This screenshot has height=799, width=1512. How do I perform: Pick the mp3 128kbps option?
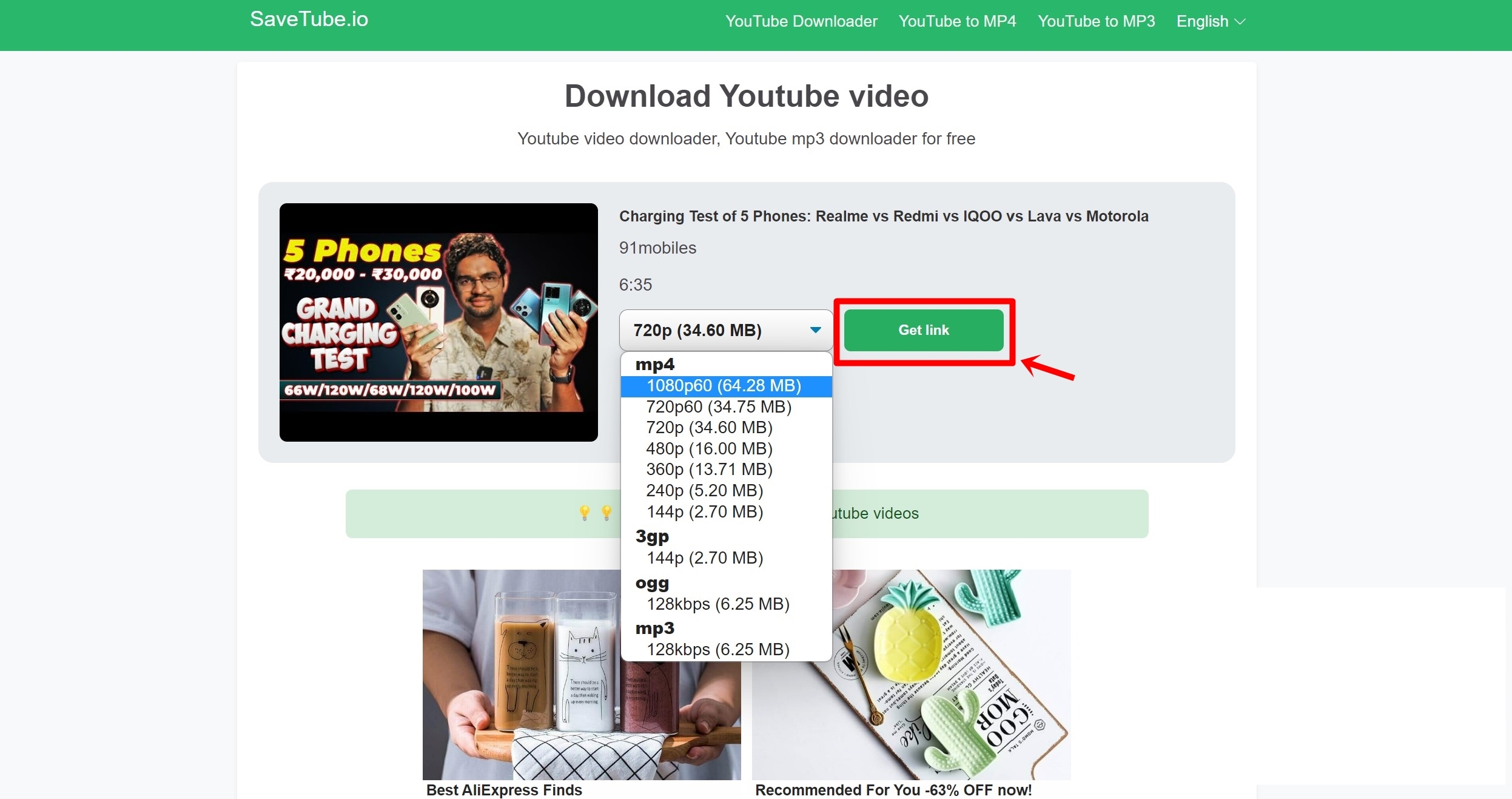(x=717, y=649)
